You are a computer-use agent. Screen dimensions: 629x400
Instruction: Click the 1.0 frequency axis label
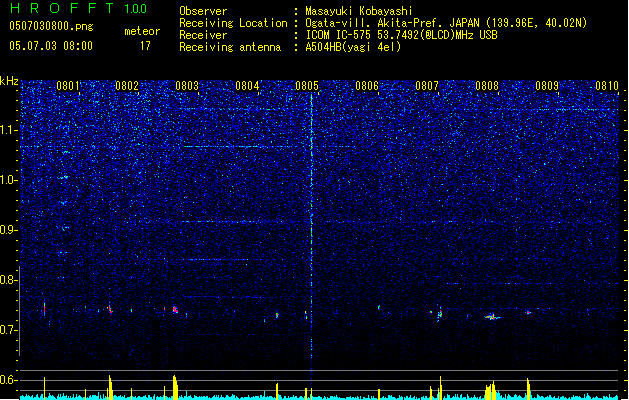click(x=9, y=180)
